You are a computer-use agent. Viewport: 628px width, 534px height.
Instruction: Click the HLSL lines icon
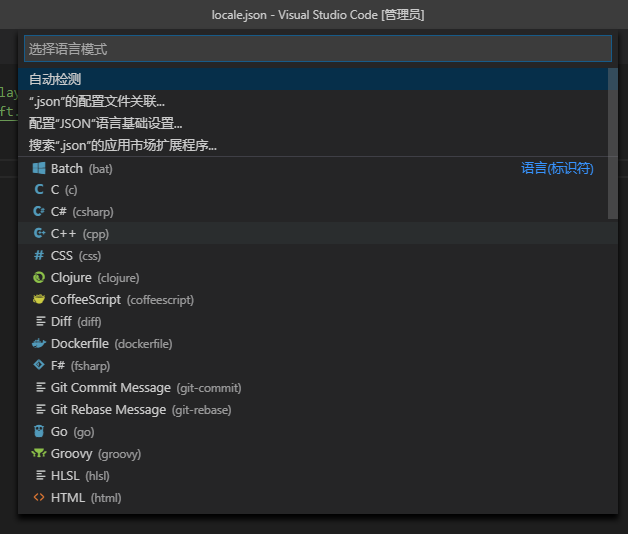point(40,476)
